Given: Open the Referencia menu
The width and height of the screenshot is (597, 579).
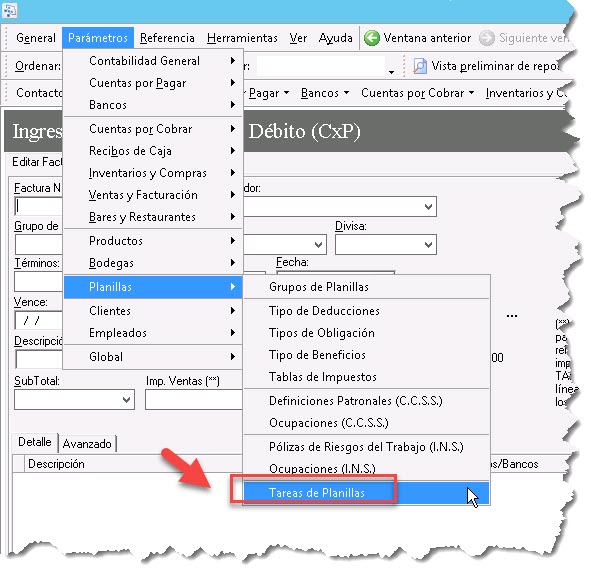Looking at the screenshot, I should click(x=167, y=38).
